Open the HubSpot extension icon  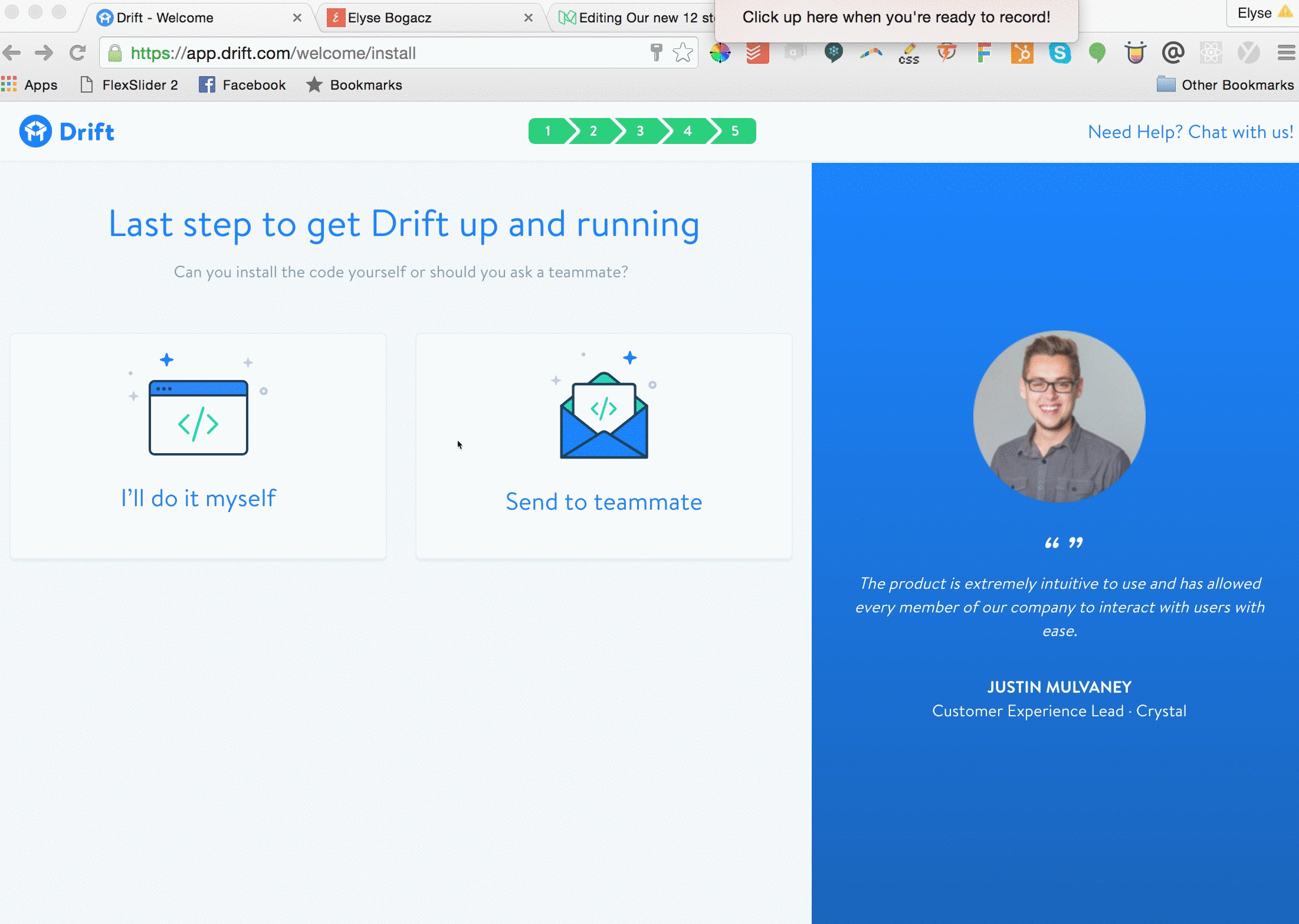point(1022,53)
